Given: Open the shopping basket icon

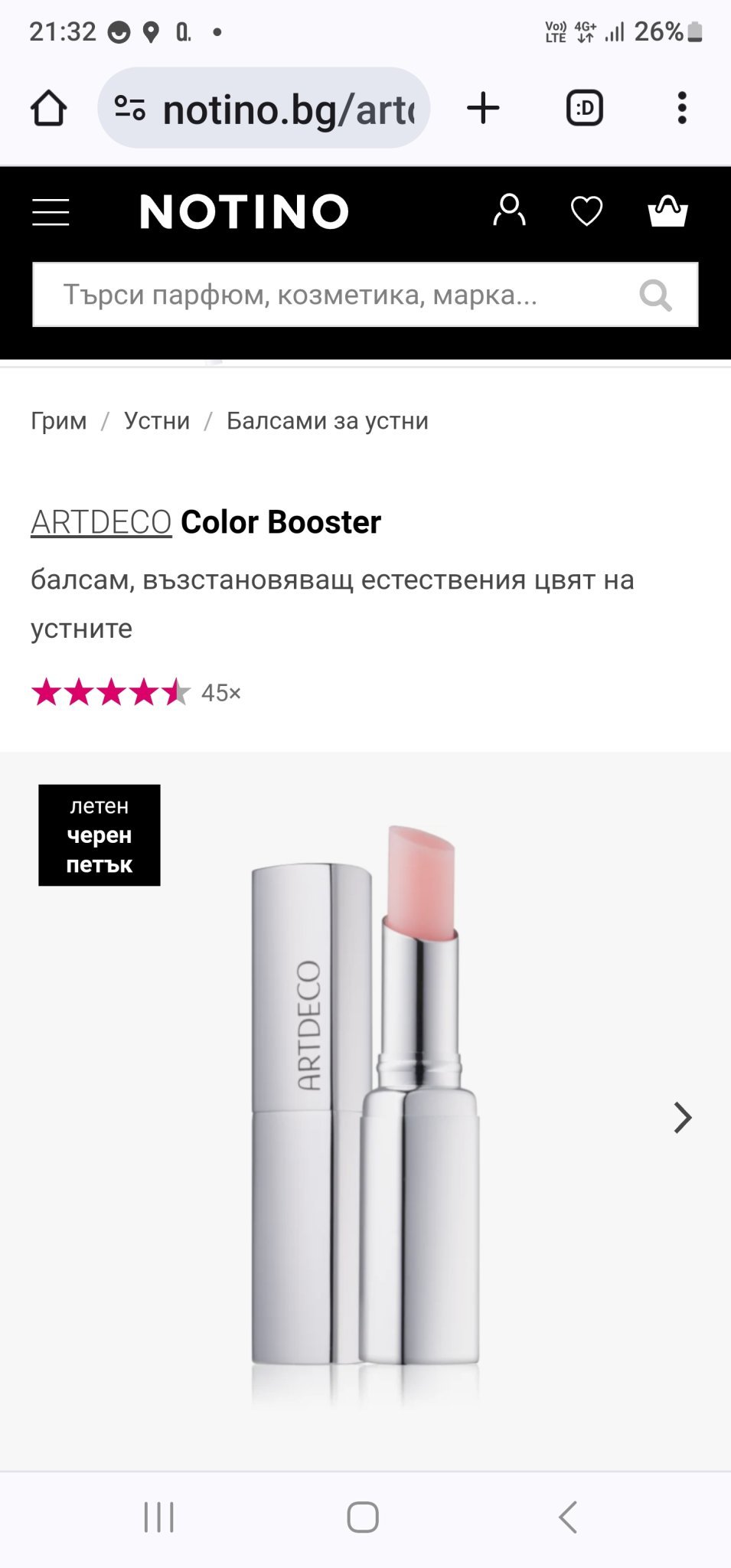Looking at the screenshot, I should [x=667, y=211].
